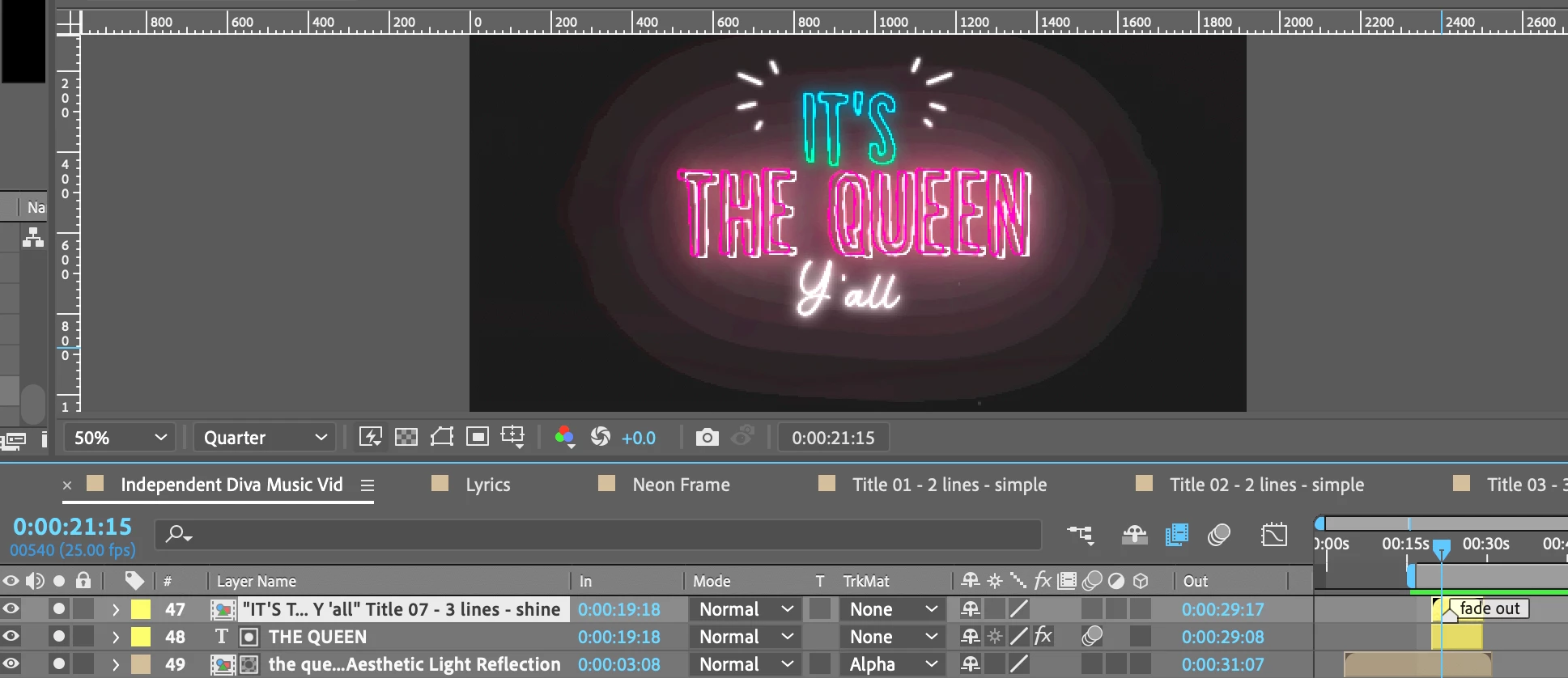The height and width of the screenshot is (678, 1568).
Task: Click the Show Snapshot icon
Action: pyautogui.click(x=742, y=437)
